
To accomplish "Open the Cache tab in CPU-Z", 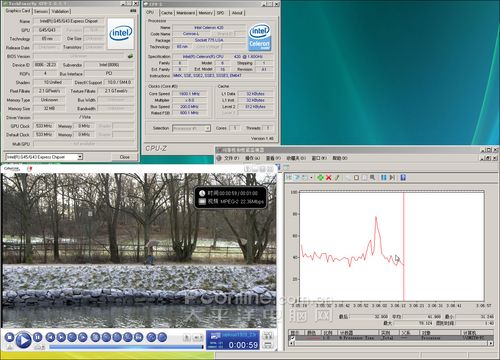I will click(167, 13).
